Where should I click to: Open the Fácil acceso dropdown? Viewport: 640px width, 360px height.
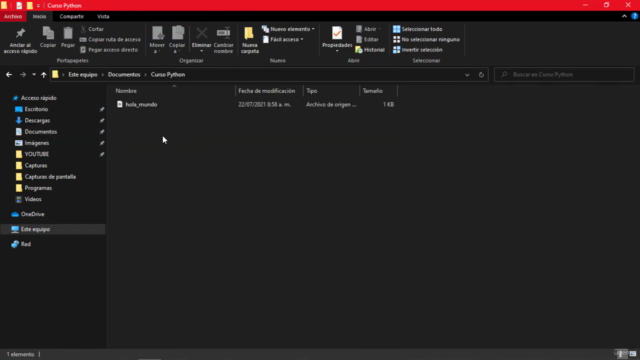tap(283, 39)
